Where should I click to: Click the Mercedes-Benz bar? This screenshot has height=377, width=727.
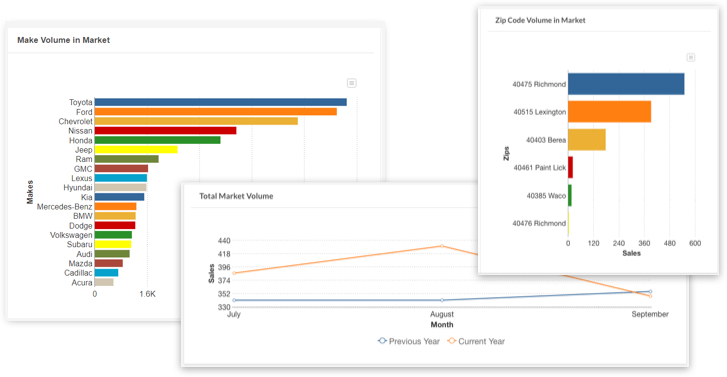(115, 206)
